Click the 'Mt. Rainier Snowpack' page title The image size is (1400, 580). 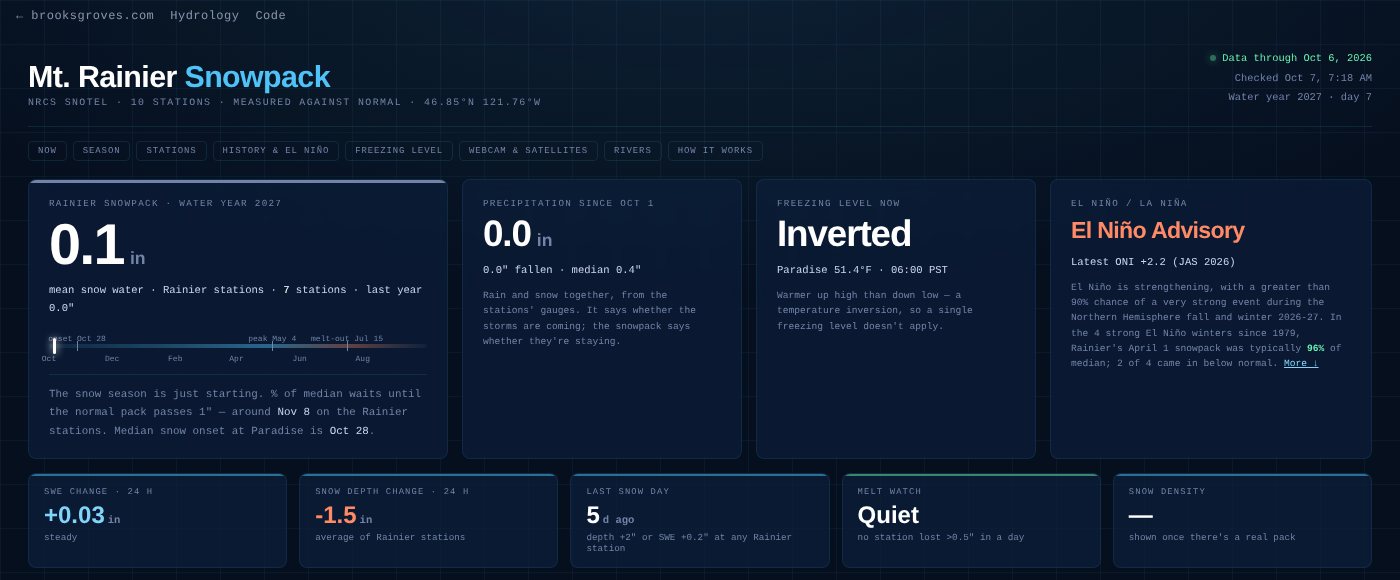tap(179, 77)
